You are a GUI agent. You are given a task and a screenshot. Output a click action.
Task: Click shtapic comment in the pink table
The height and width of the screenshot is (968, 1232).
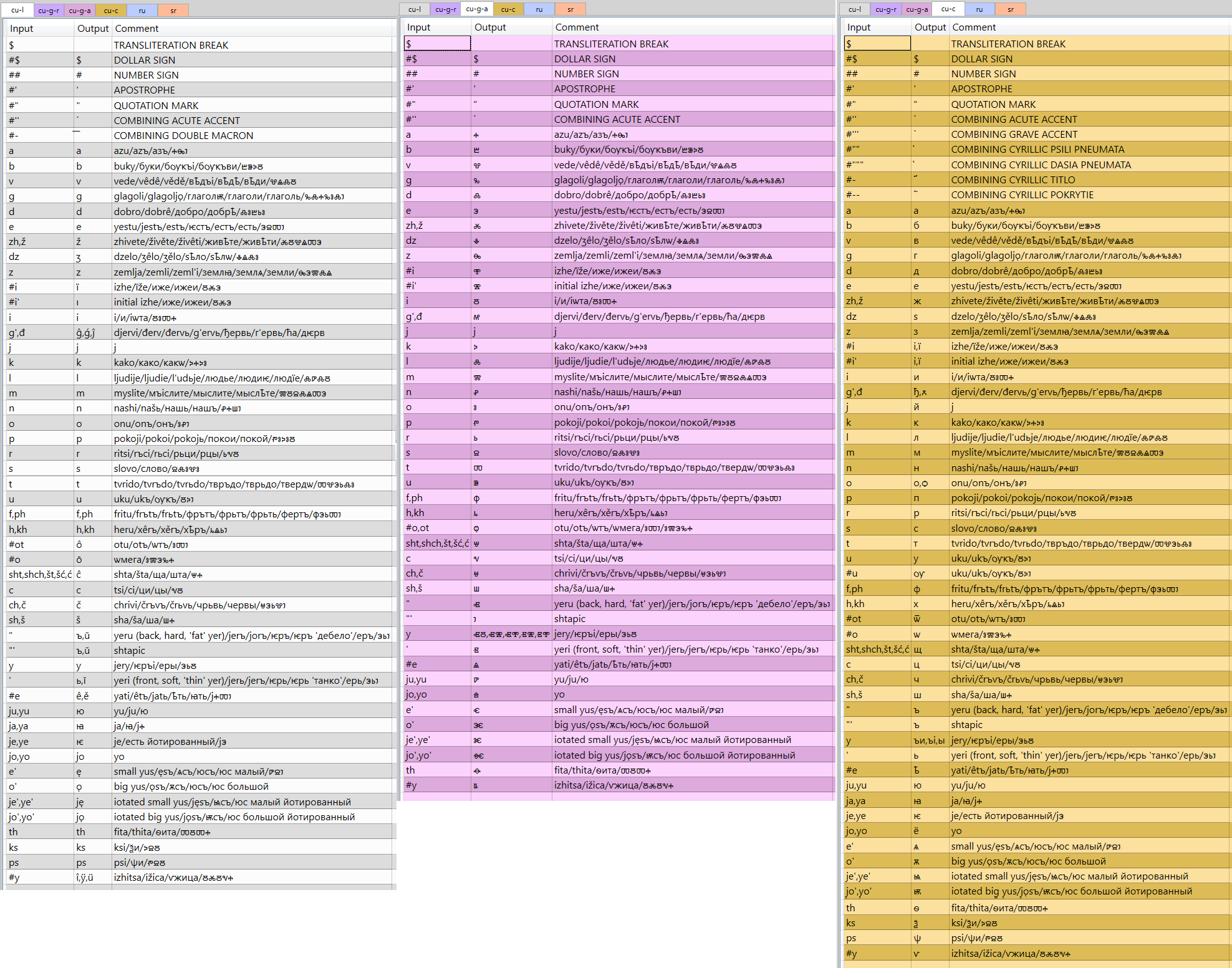(x=570, y=618)
